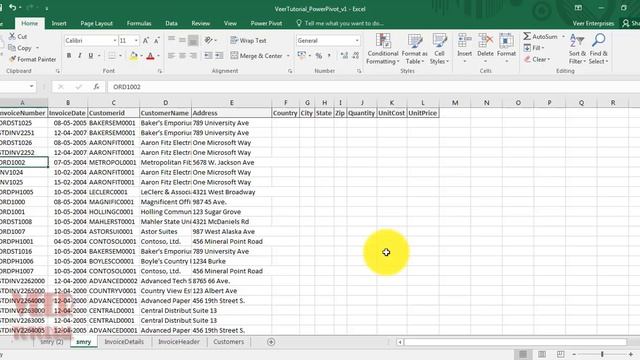640x360 pixels.
Task: Click the Insert cells icon
Action: [x=464, y=41]
